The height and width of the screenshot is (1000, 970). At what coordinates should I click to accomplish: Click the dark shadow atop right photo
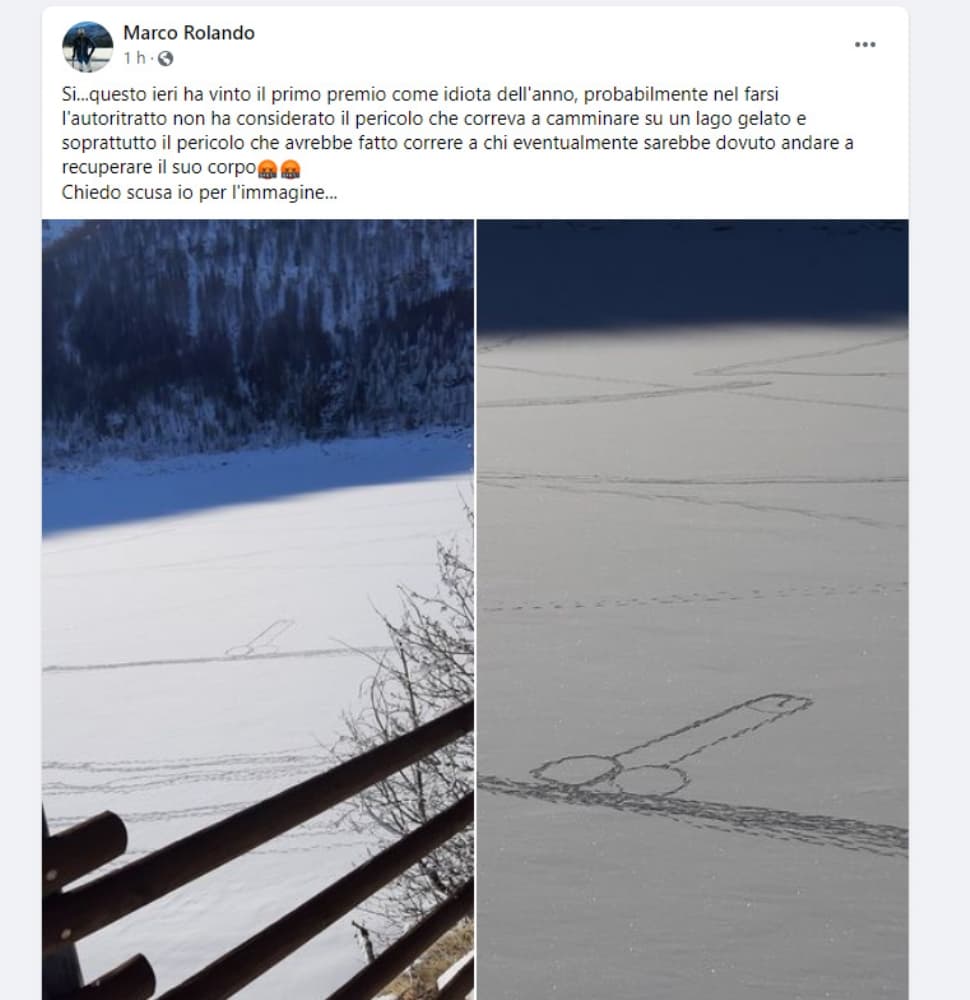[693, 276]
